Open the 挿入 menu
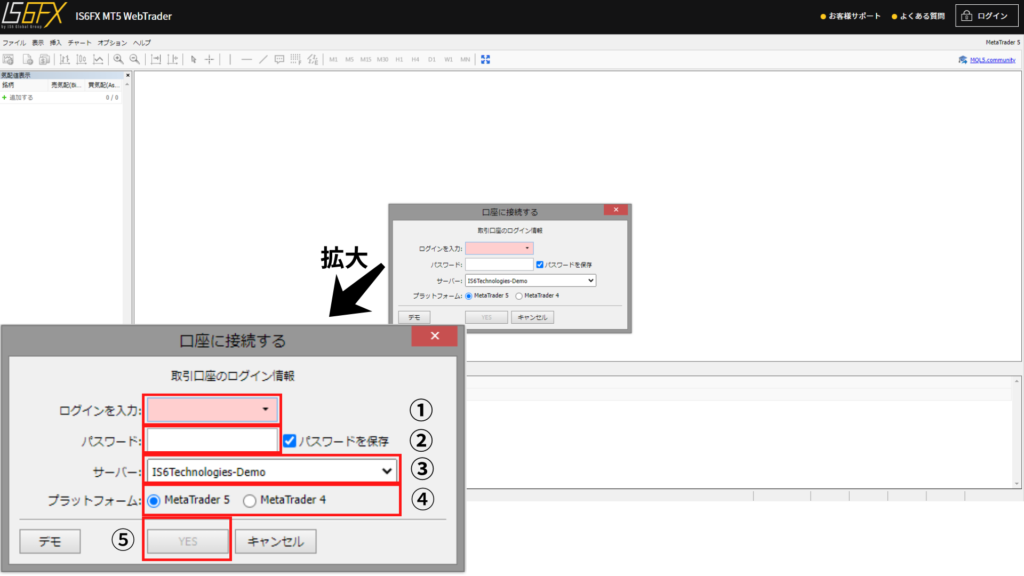Screen dimensions: 1024x576 pyautogui.click(x=56, y=43)
